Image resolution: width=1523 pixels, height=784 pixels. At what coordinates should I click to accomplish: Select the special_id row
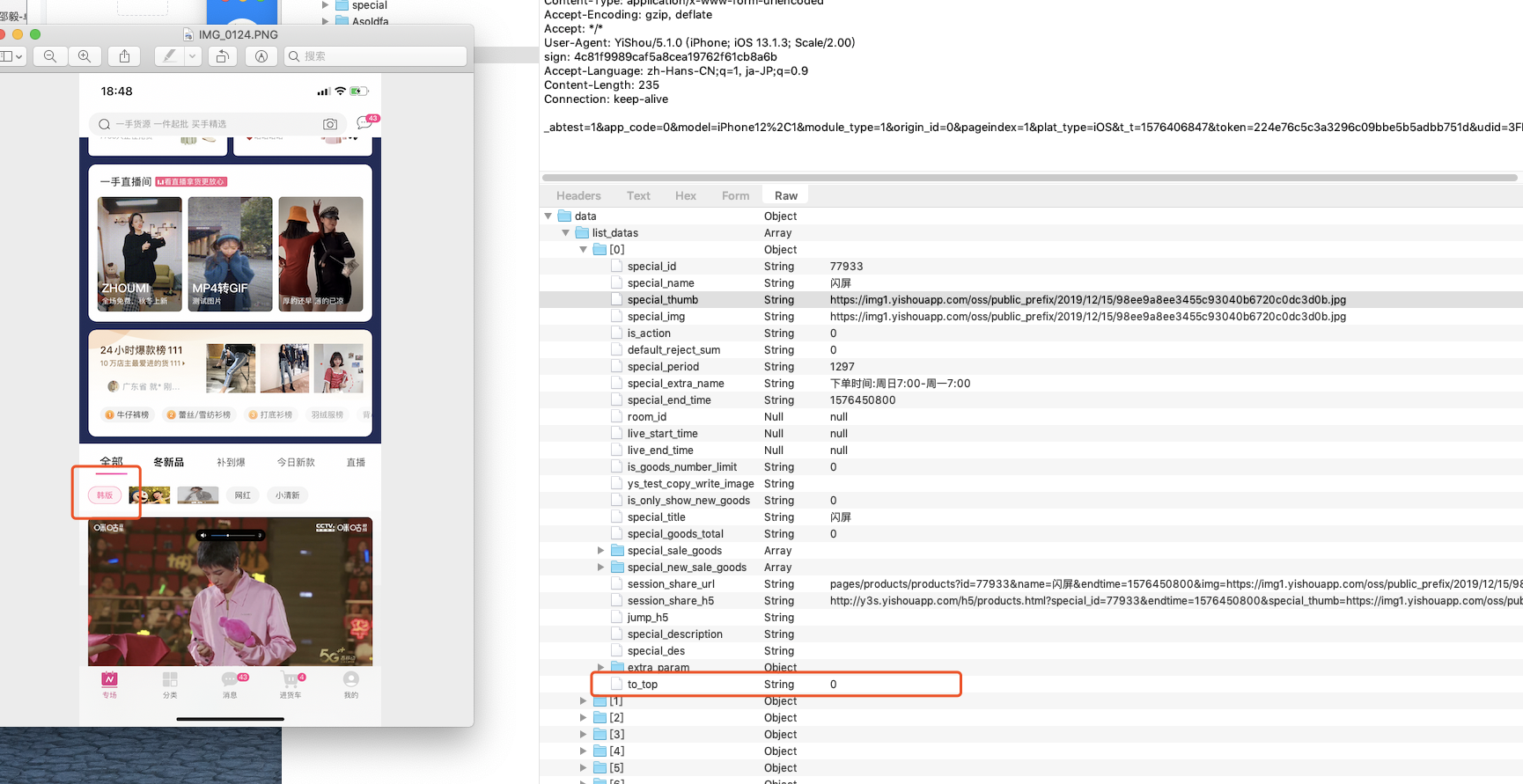point(1031,267)
